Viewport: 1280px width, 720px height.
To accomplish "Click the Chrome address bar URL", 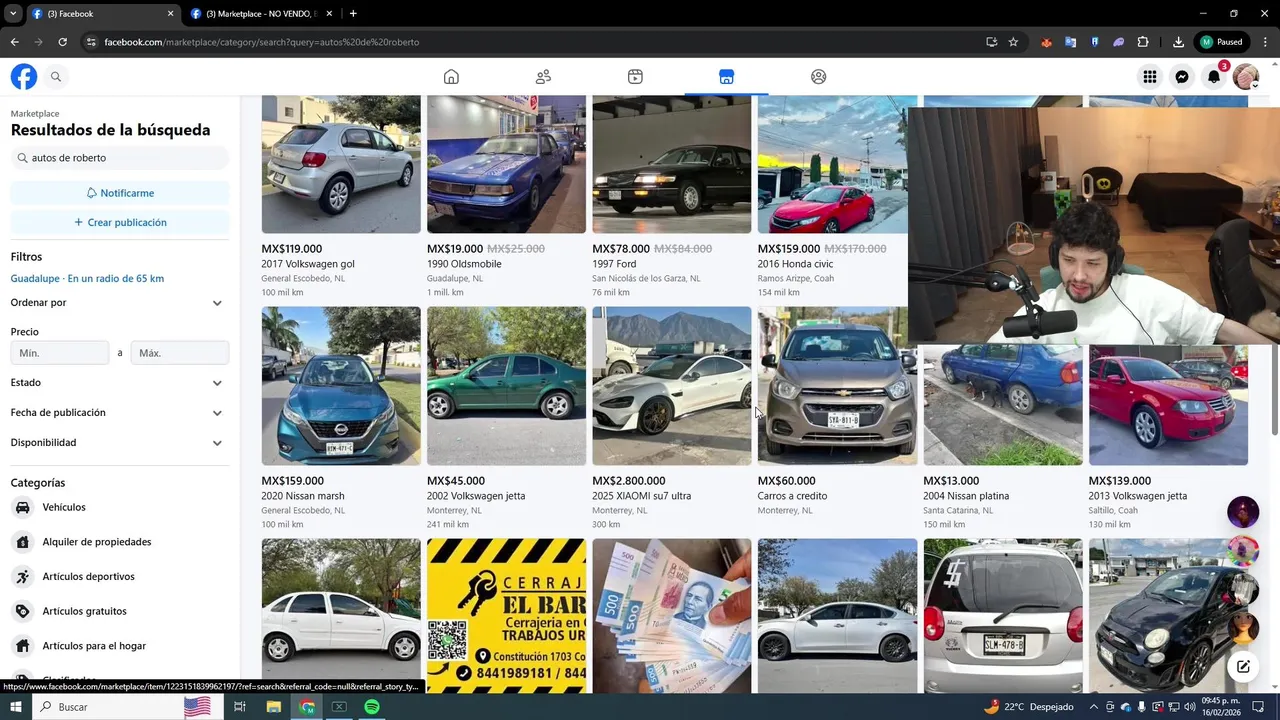I will pos(262,42).
